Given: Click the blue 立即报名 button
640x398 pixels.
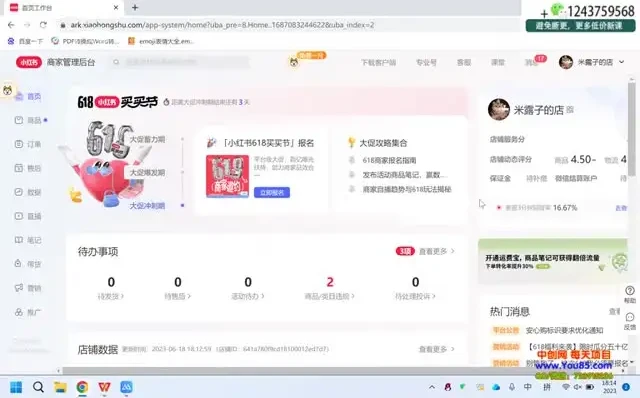Looking at the screenshot, I should click(x=272, y=192).
